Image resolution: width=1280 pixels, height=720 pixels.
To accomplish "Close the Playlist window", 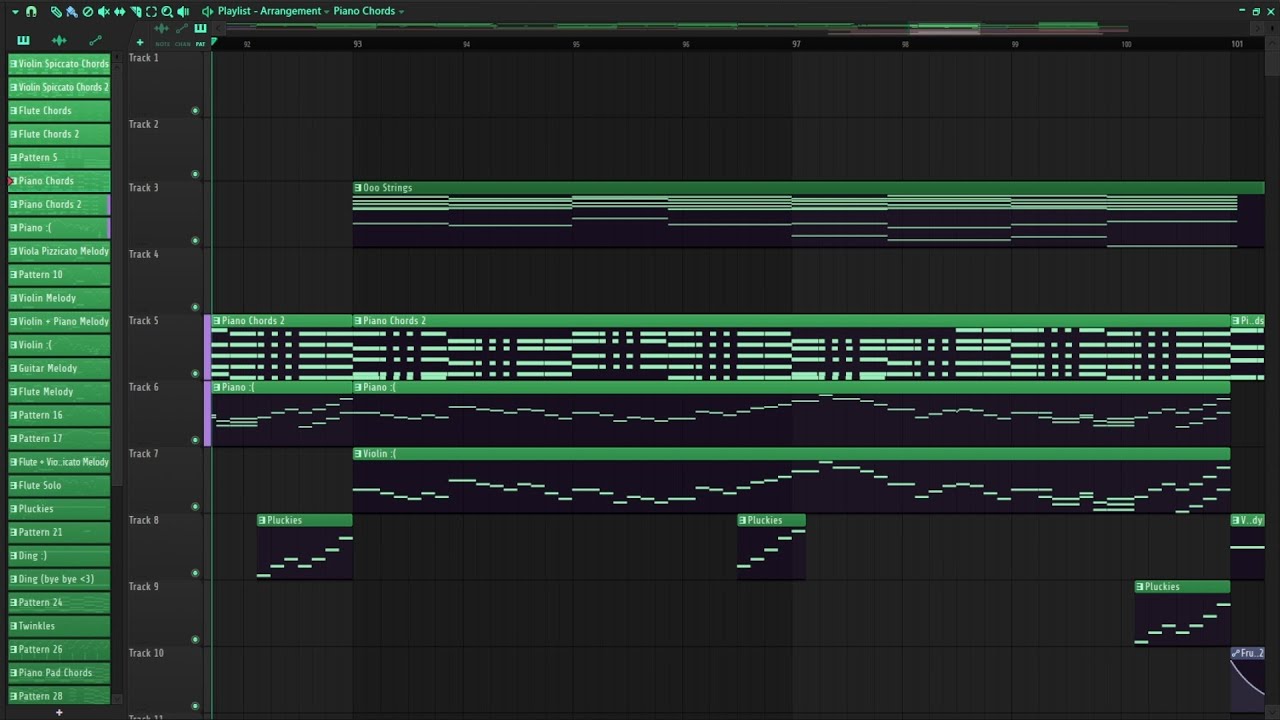I will coord(1271,11).
